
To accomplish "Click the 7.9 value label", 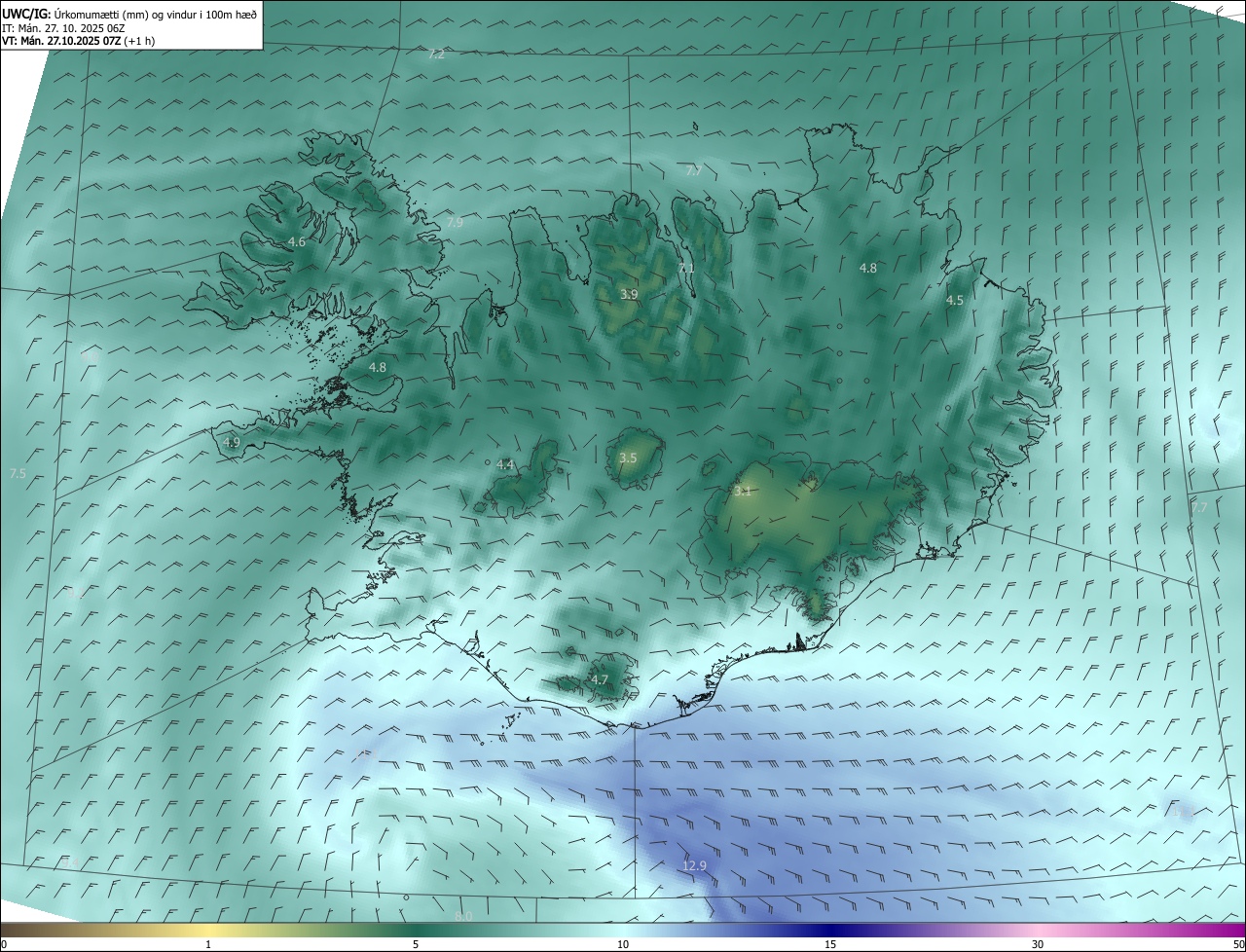I will tap(455, 223).
